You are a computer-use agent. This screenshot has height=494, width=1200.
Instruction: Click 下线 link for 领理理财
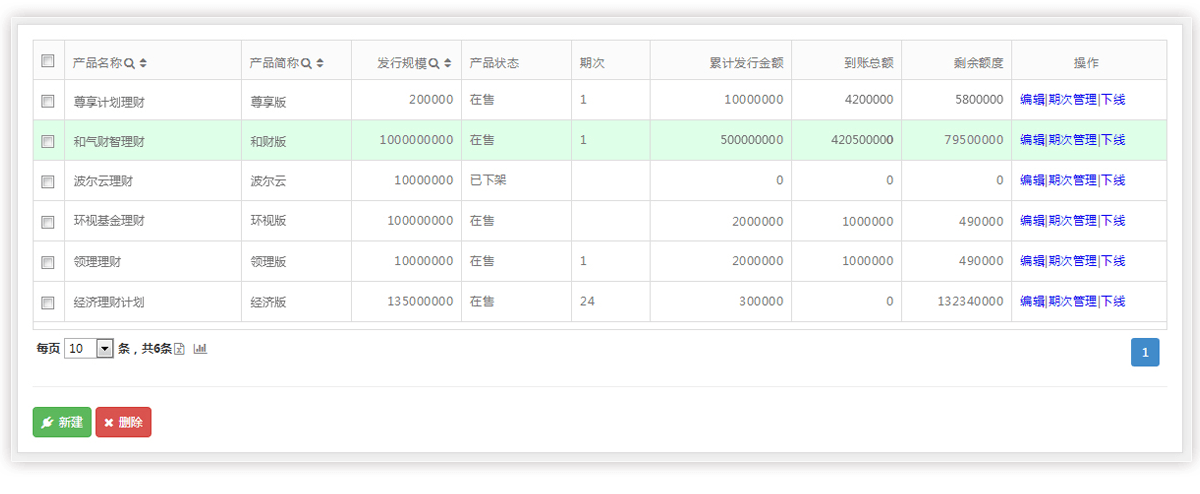1113,261
